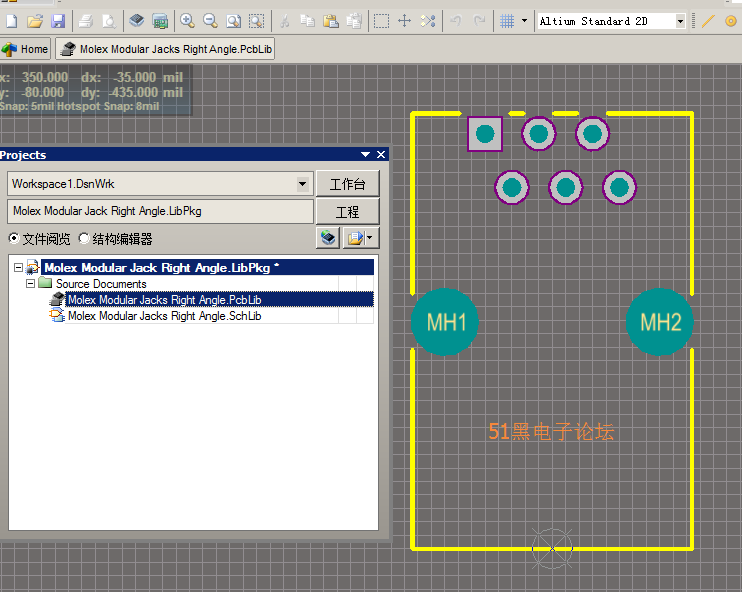Image resolution: width=742 pixels, height=592 pixels.
Task: Open the grid options dropdown arrow
Action: click(x=524, y=21)
